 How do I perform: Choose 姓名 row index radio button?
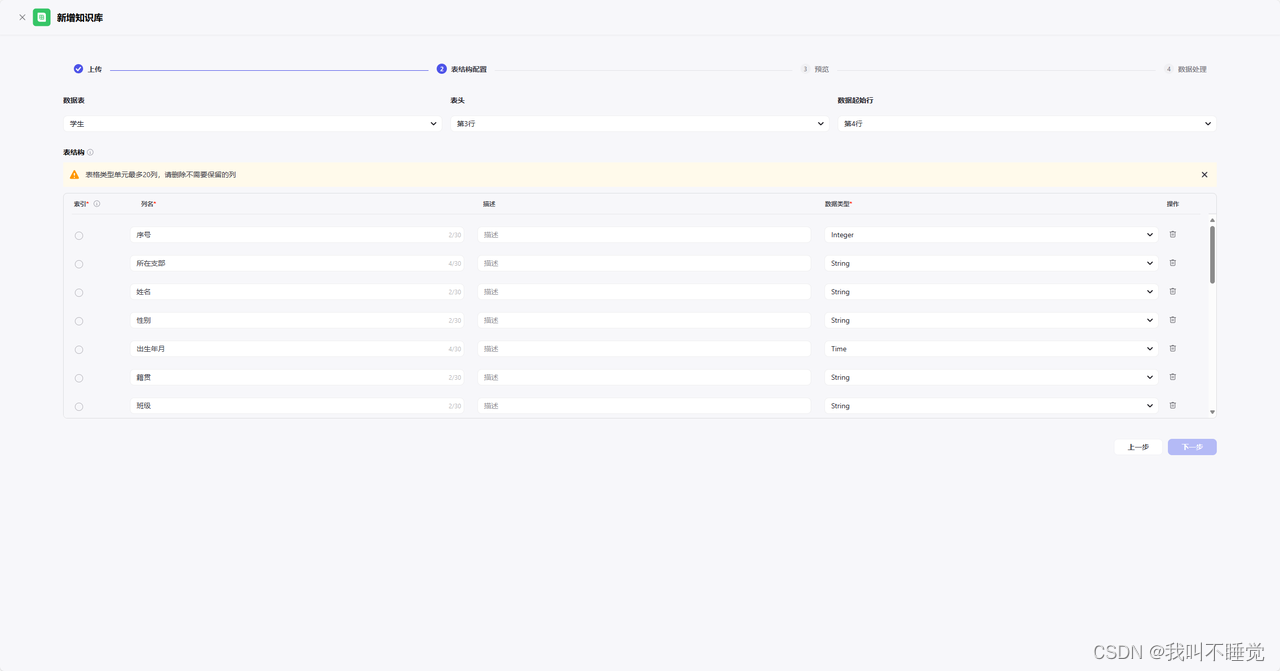tap(79, 293)
